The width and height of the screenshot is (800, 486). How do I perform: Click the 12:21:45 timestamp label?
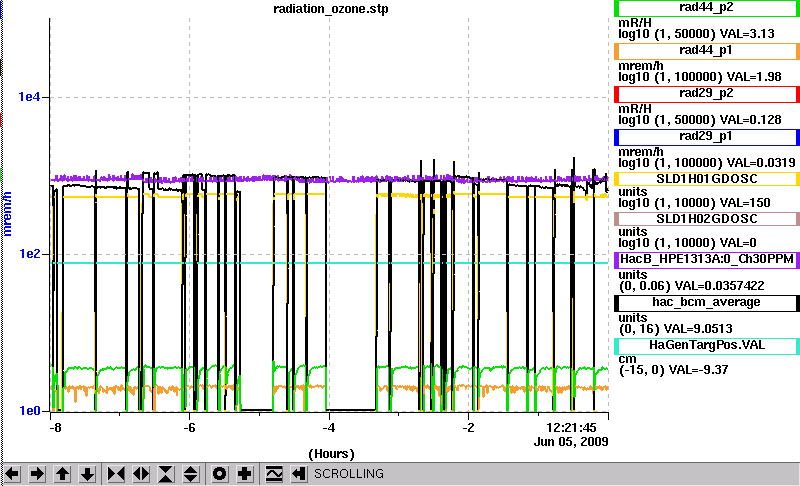[x=571, y=428]
